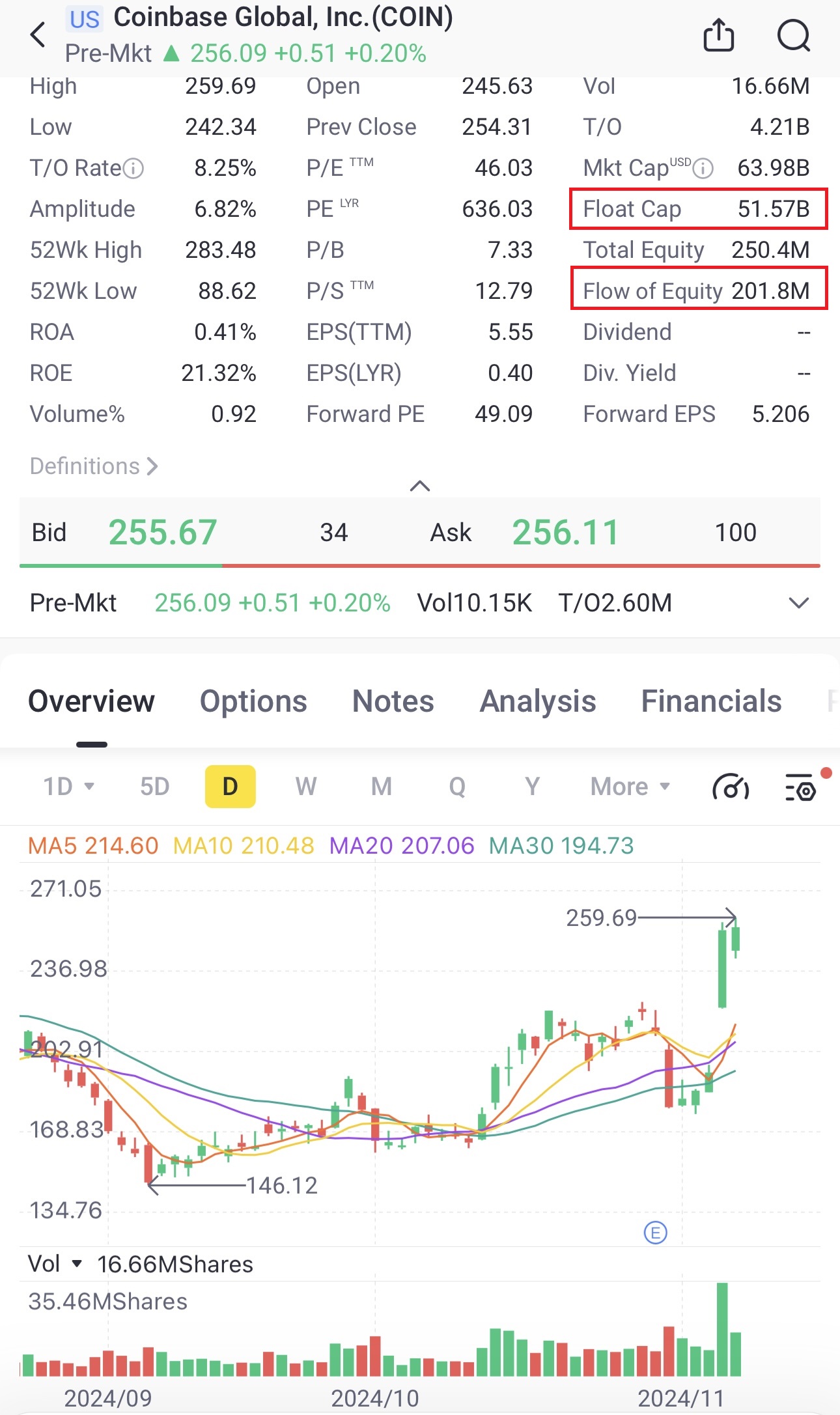
Task: Tap the Forward EPS value 5.206
Action: click(781, 414)
